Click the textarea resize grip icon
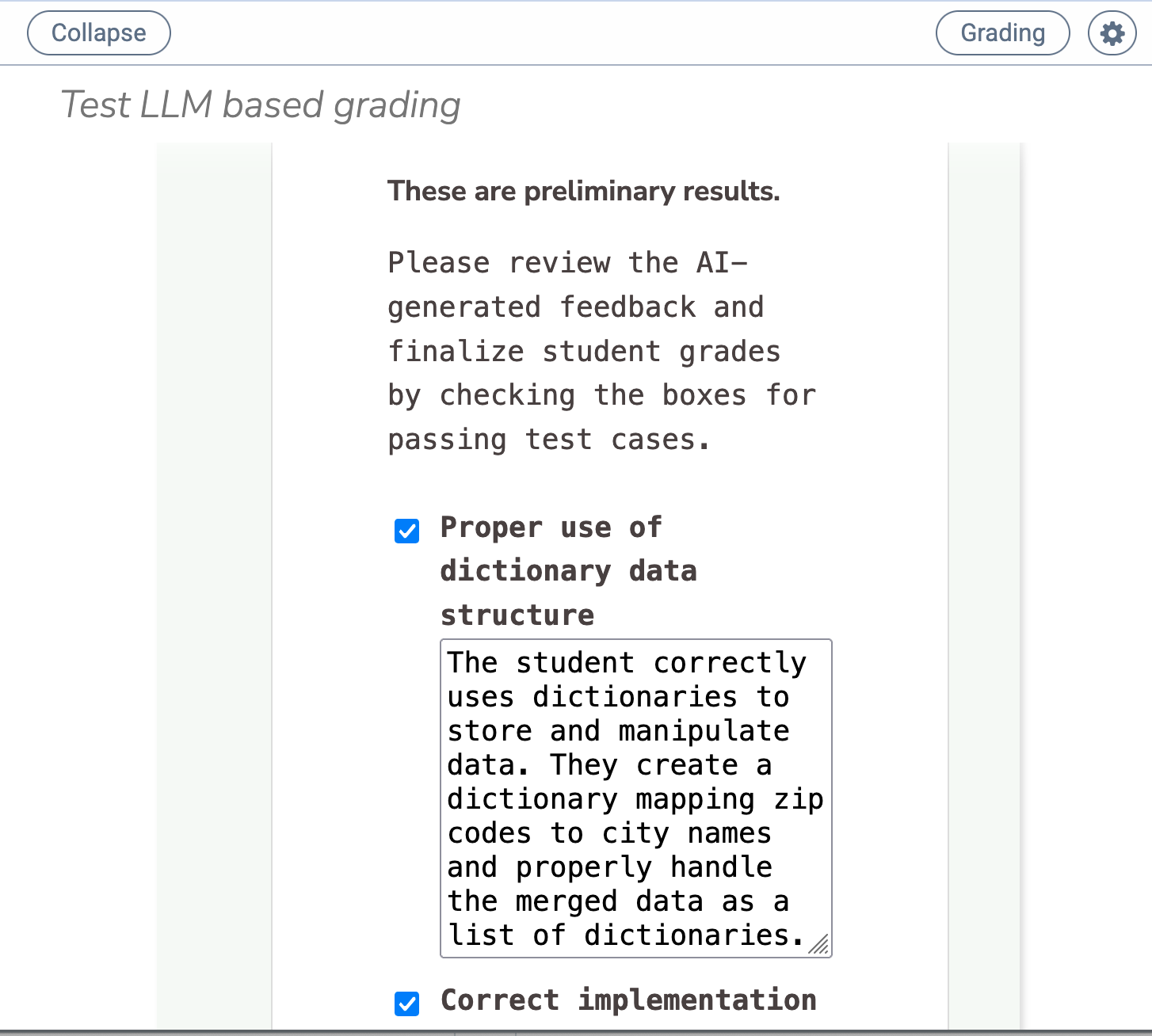Image resolution: width=1152 pixels, height=1036 pixels. point(818,944)
